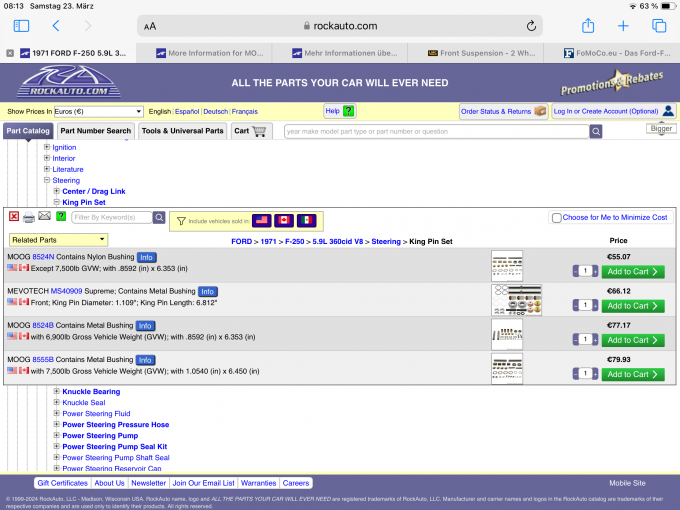Open the Mobile Site link

pyautogui.click(x=627, y=483)
